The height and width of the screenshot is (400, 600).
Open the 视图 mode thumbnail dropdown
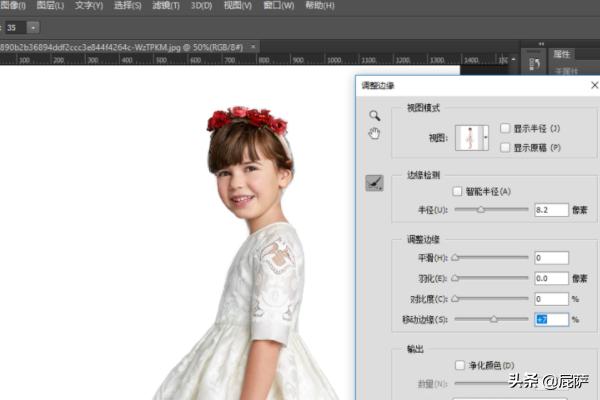click(x=485, y=138)
